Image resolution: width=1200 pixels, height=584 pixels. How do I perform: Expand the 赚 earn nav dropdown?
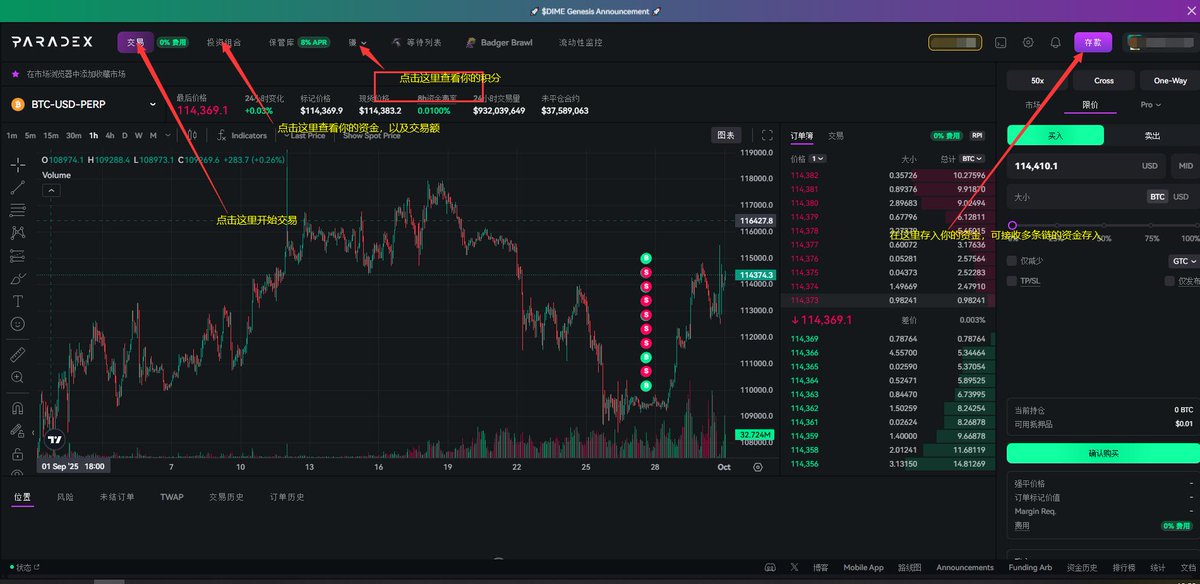point(358,43)
